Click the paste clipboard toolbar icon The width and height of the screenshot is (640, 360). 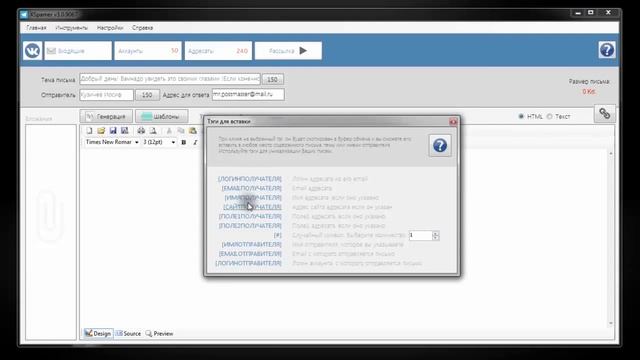192,131
